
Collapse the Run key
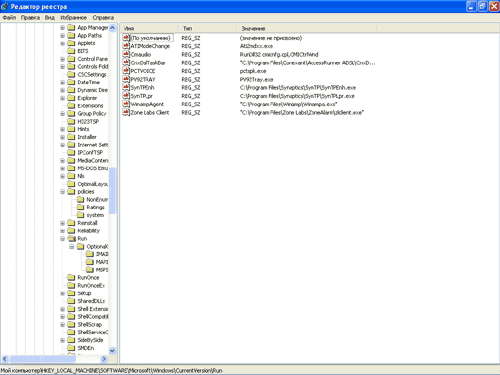point(62,239)
